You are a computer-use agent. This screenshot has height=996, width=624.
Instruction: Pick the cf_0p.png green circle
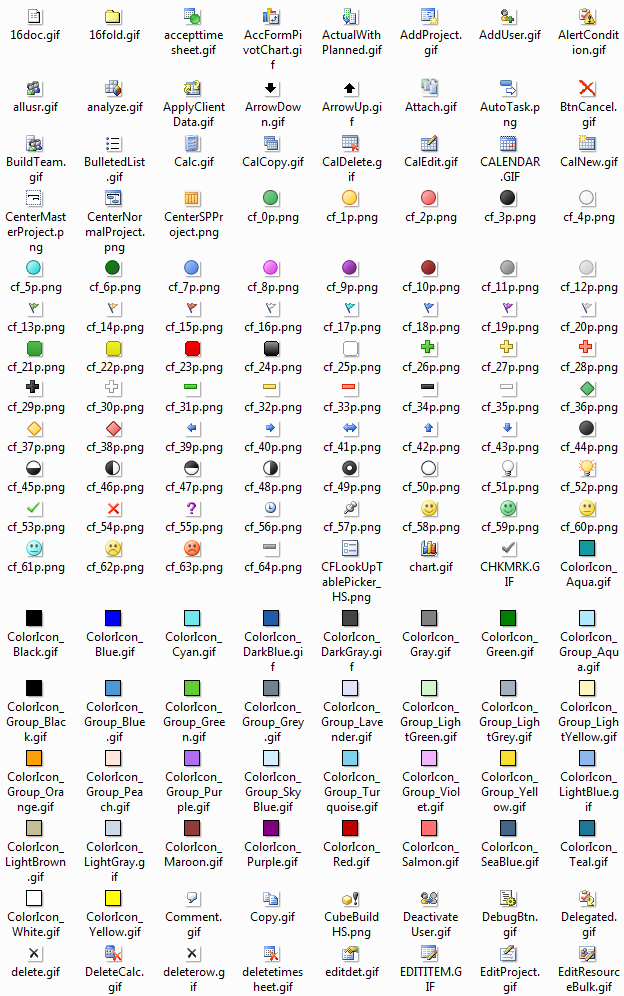point(271,198)
